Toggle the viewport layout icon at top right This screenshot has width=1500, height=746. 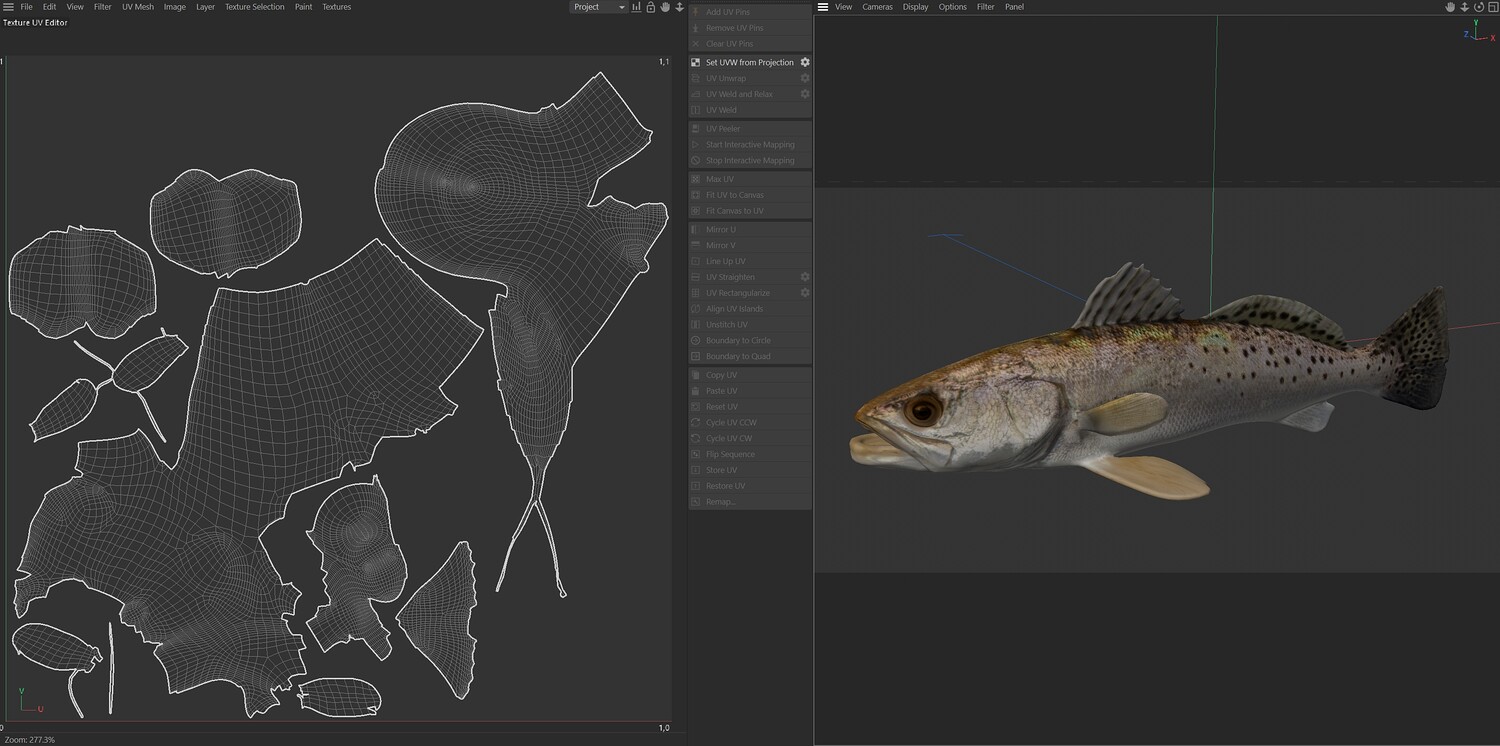point(1492,7)
